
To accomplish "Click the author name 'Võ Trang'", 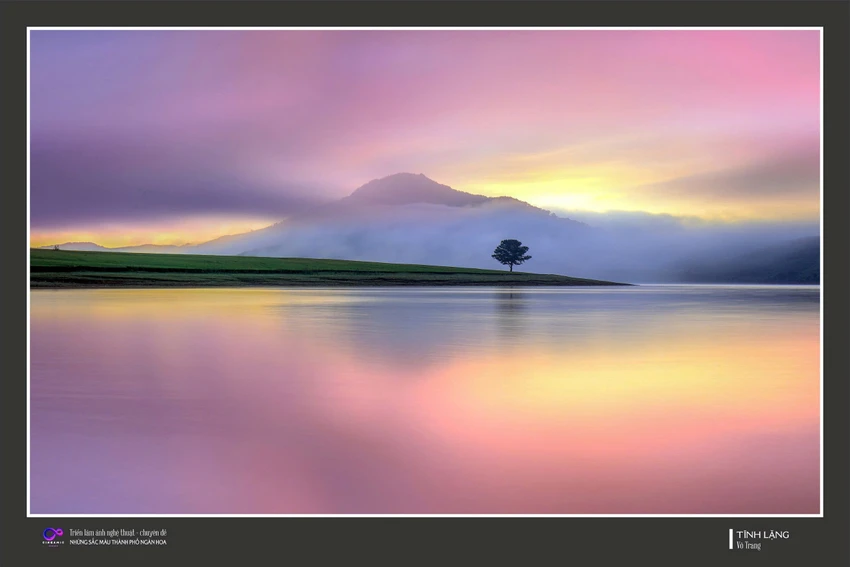I will coord(749,545).
